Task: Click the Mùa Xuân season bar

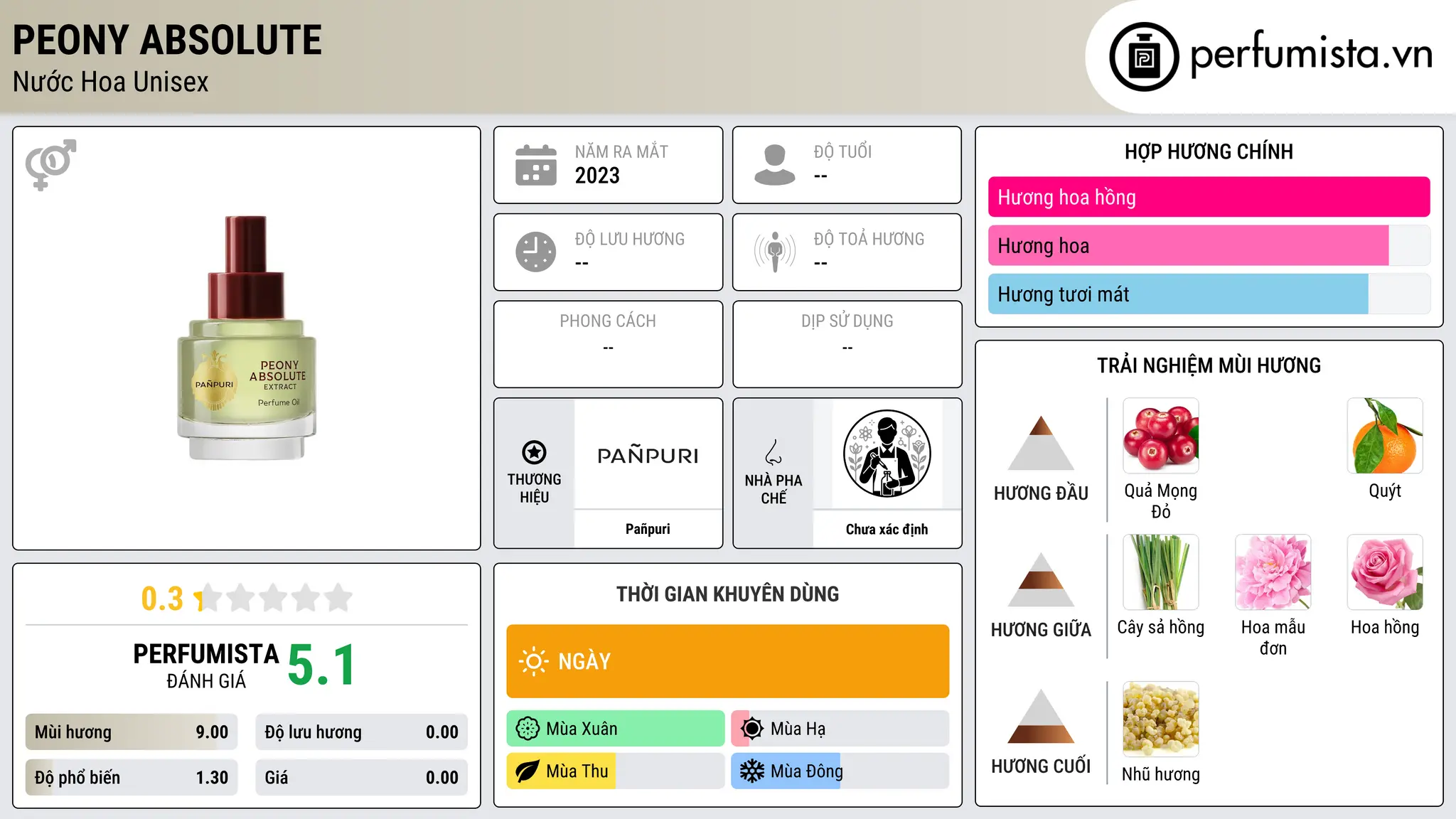Action: tap(616, 729)
